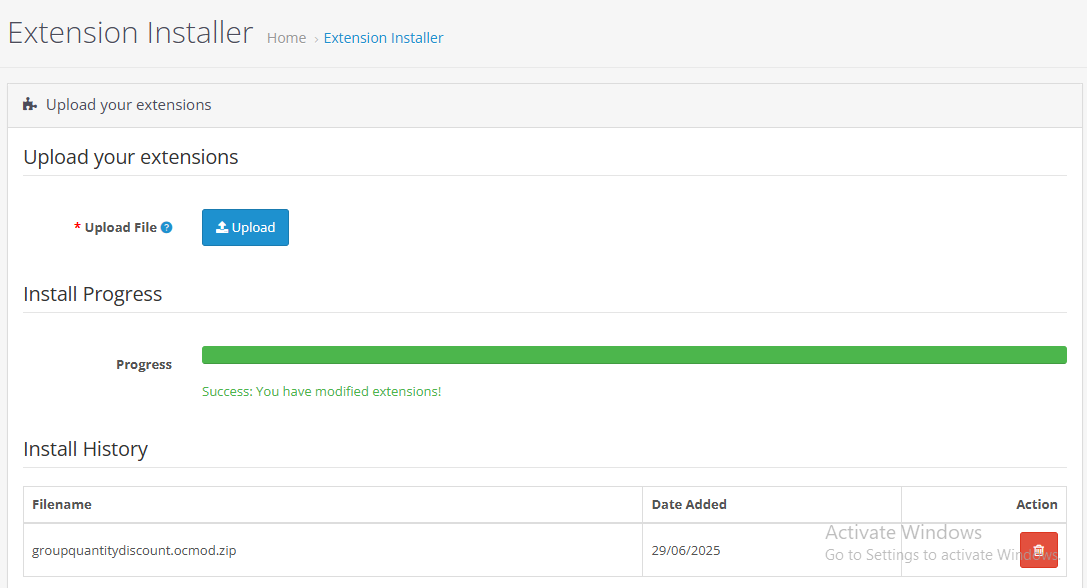1087x588 pixels.
Task: Click the trash icon to delete groupquantitydiscount.ocmod.zip
Action: 1038,550
